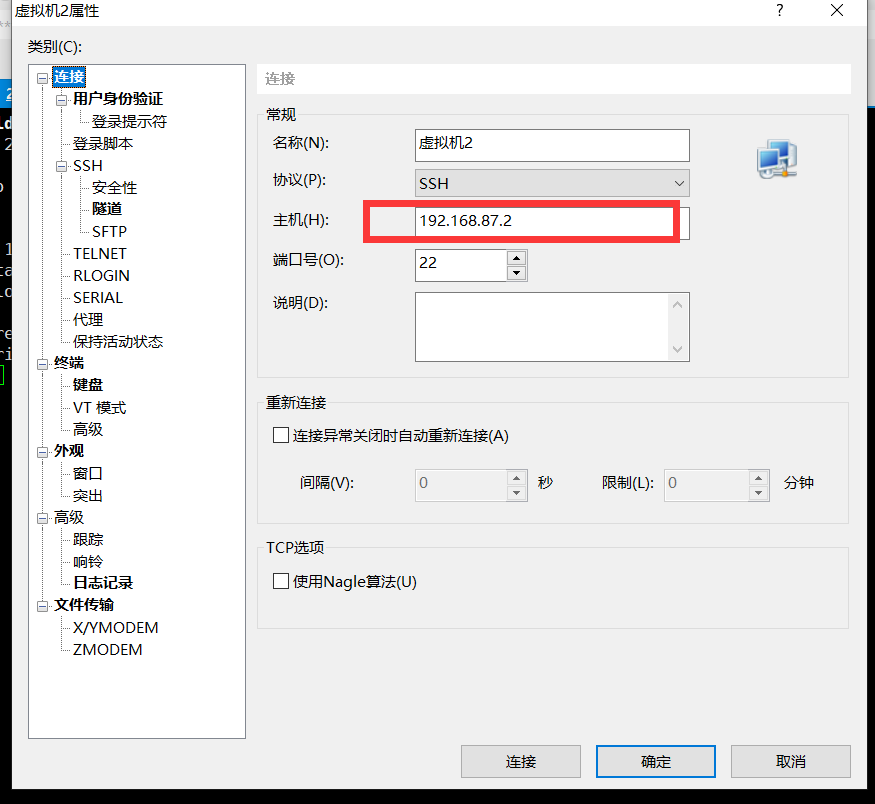Select 保持活动状态 in the tree
This screenshot has height=804, width=875.
[118, 341]
